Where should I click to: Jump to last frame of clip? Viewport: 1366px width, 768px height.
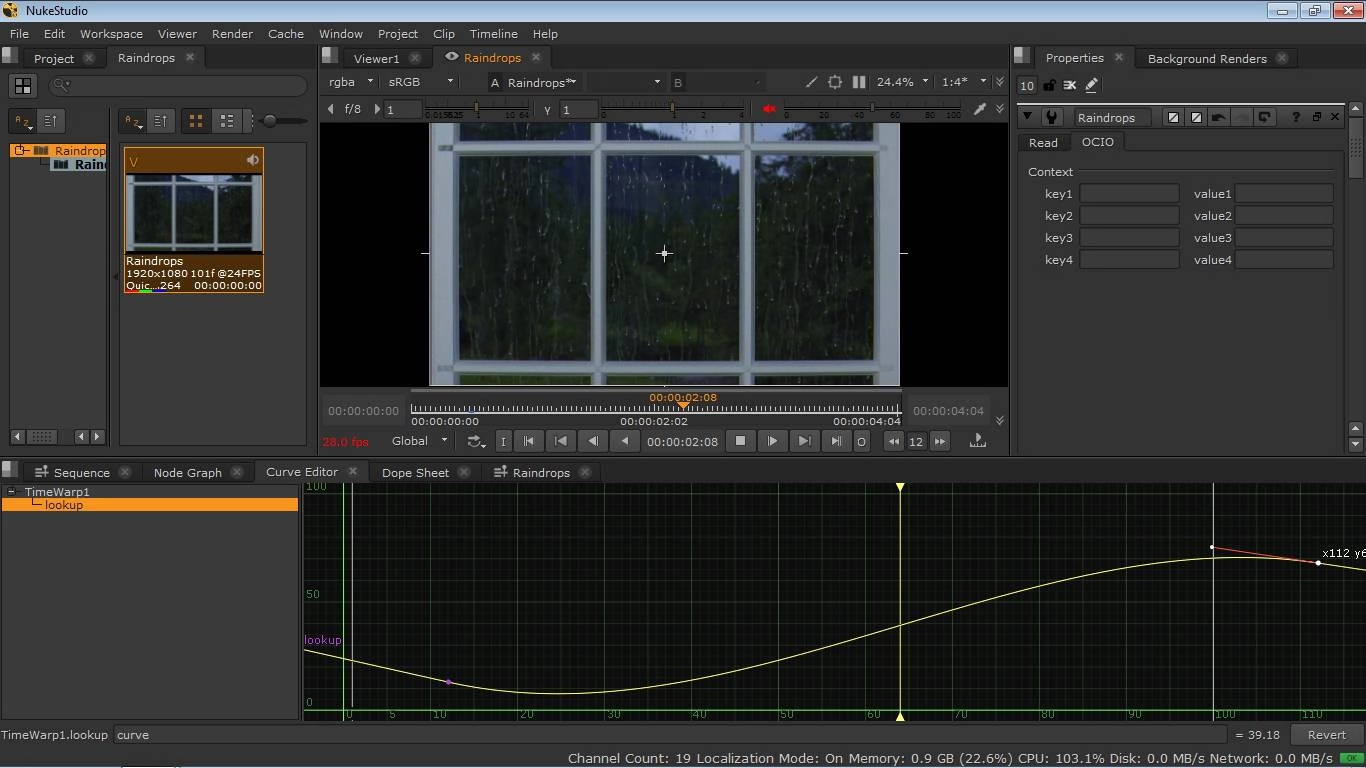click(x=836, y=441)
